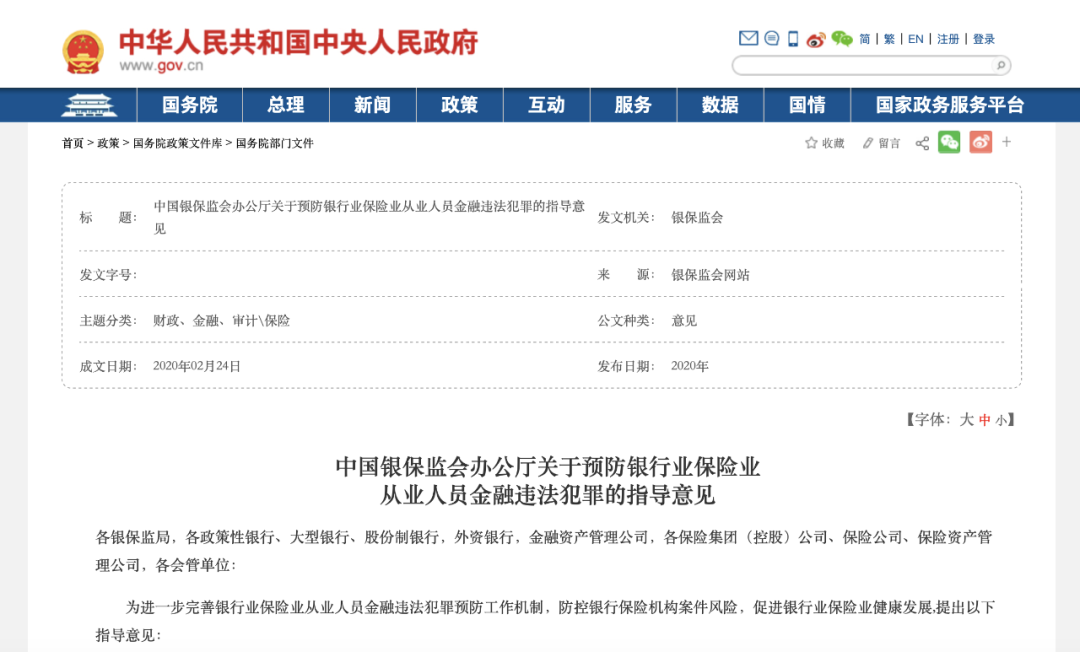This screenshot has width=1080, height=652.
Task: Click the 发布日期 value 2020年
Action: coord(689,366)
